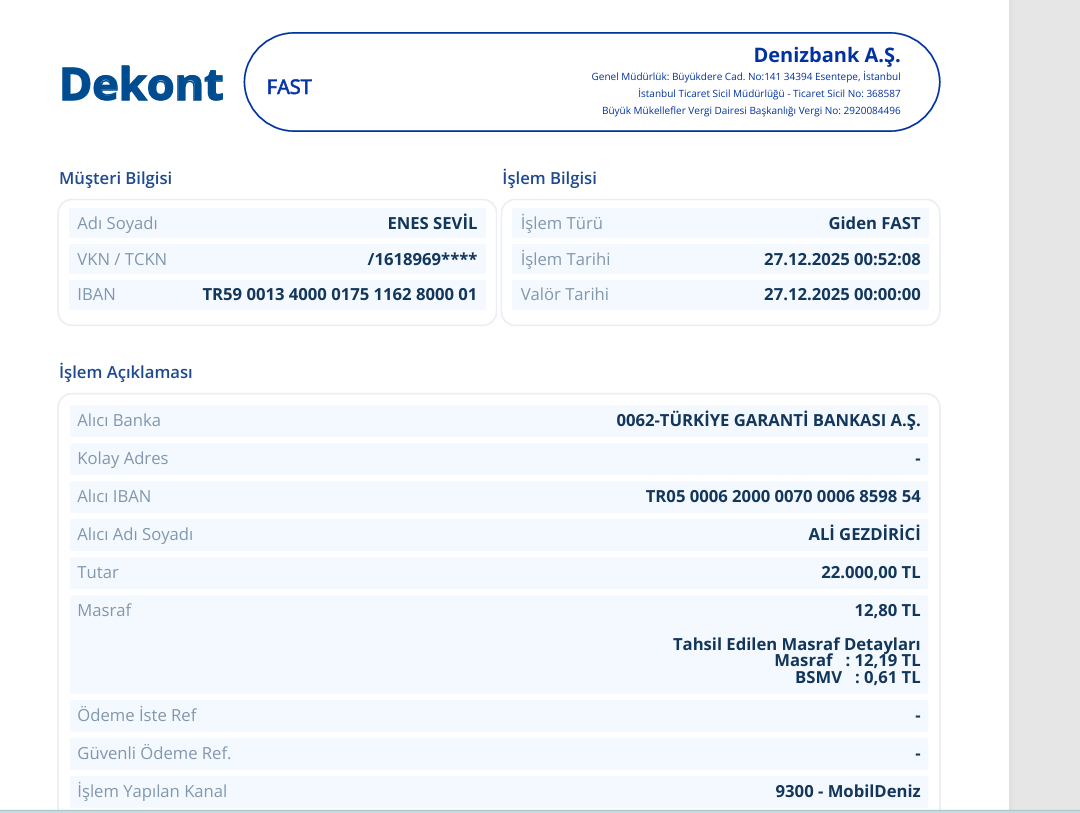Select the masked ID /1618969****
This screenshot has width=1080, height=813.
[x=422, y=259]
